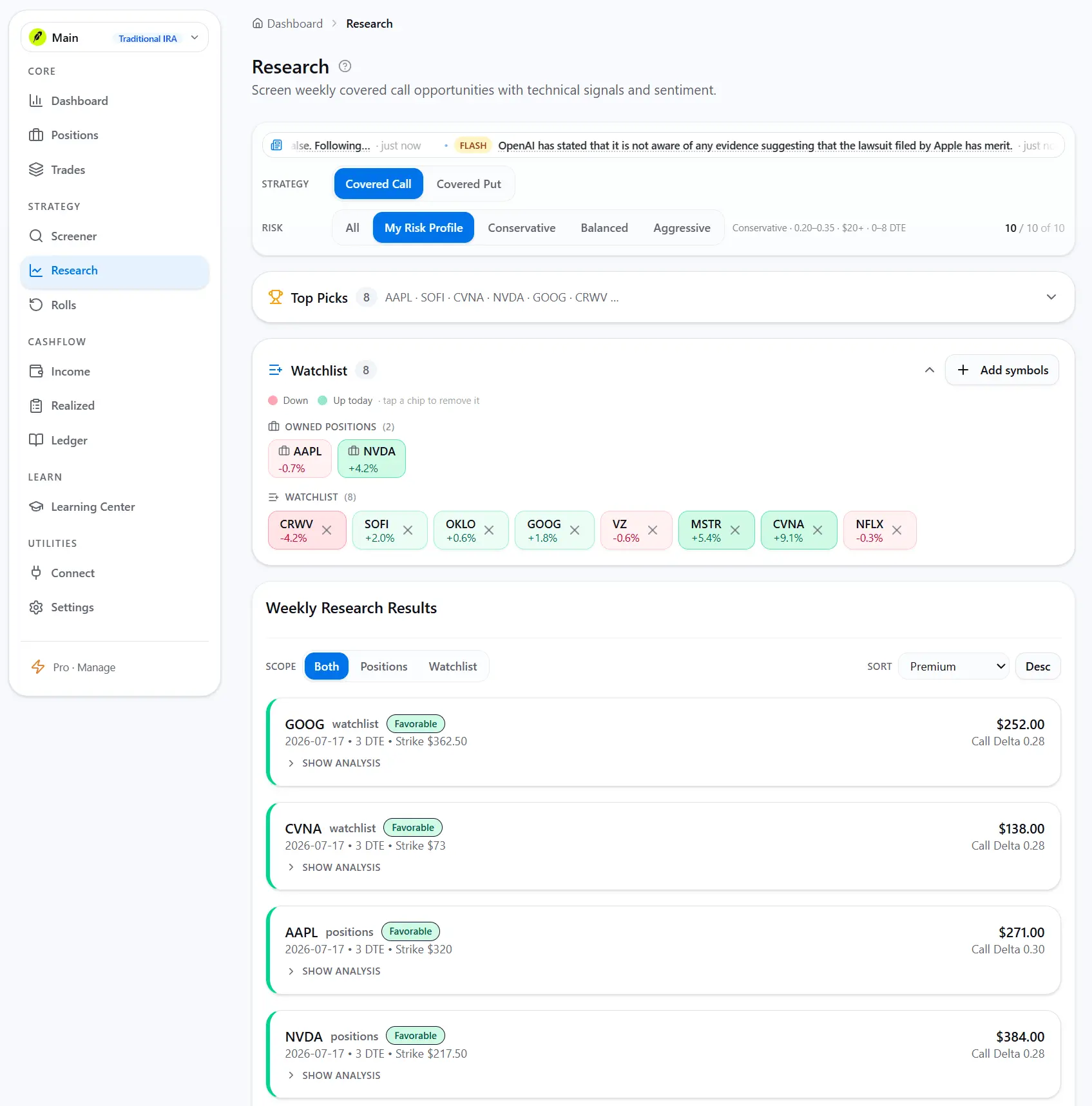Click the Dashboard bar chart icon in sidebar
The width and height of the screenshot is (1092, 1106).
[36, 100]
